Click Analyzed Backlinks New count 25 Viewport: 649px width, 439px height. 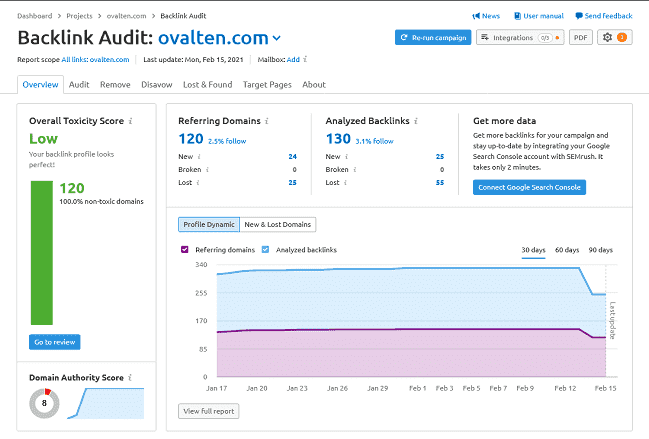(x=440, y=156)
